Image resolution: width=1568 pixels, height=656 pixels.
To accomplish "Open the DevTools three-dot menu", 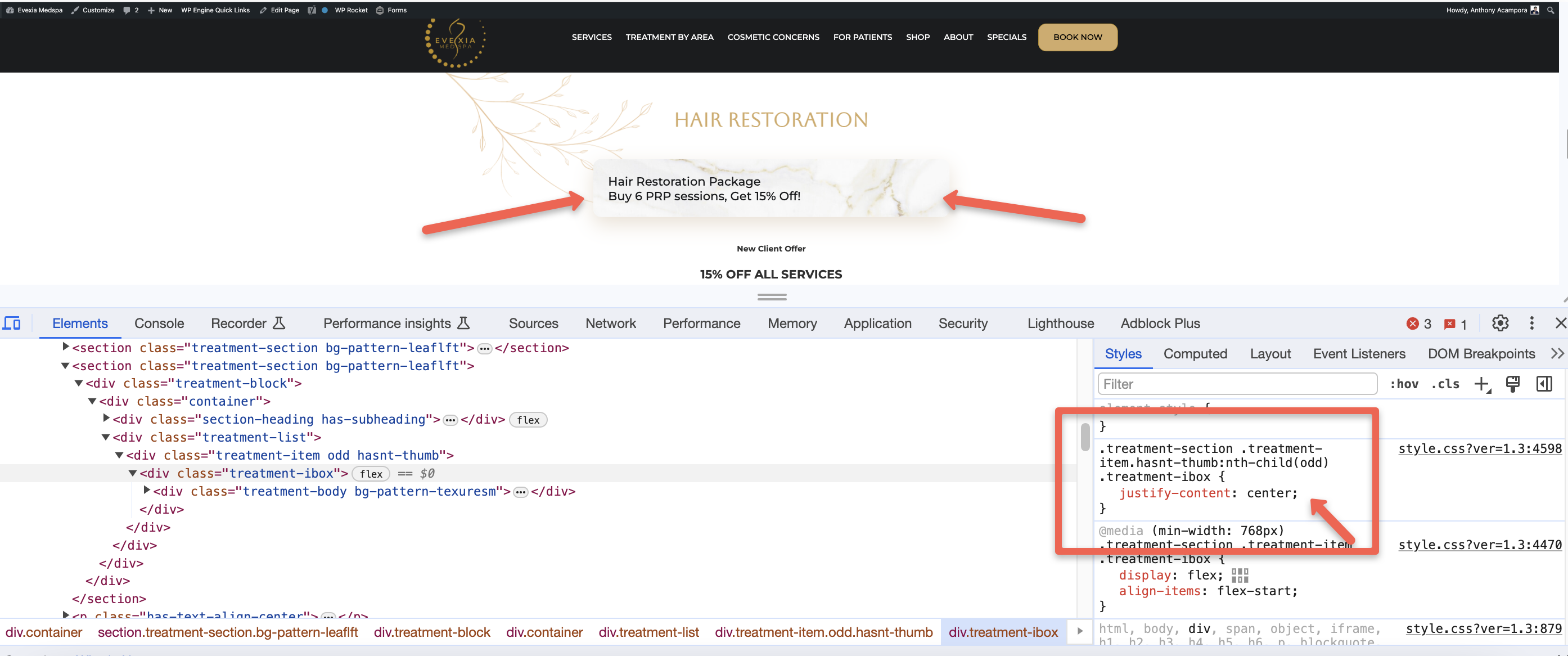I will tap(1531, 323).
